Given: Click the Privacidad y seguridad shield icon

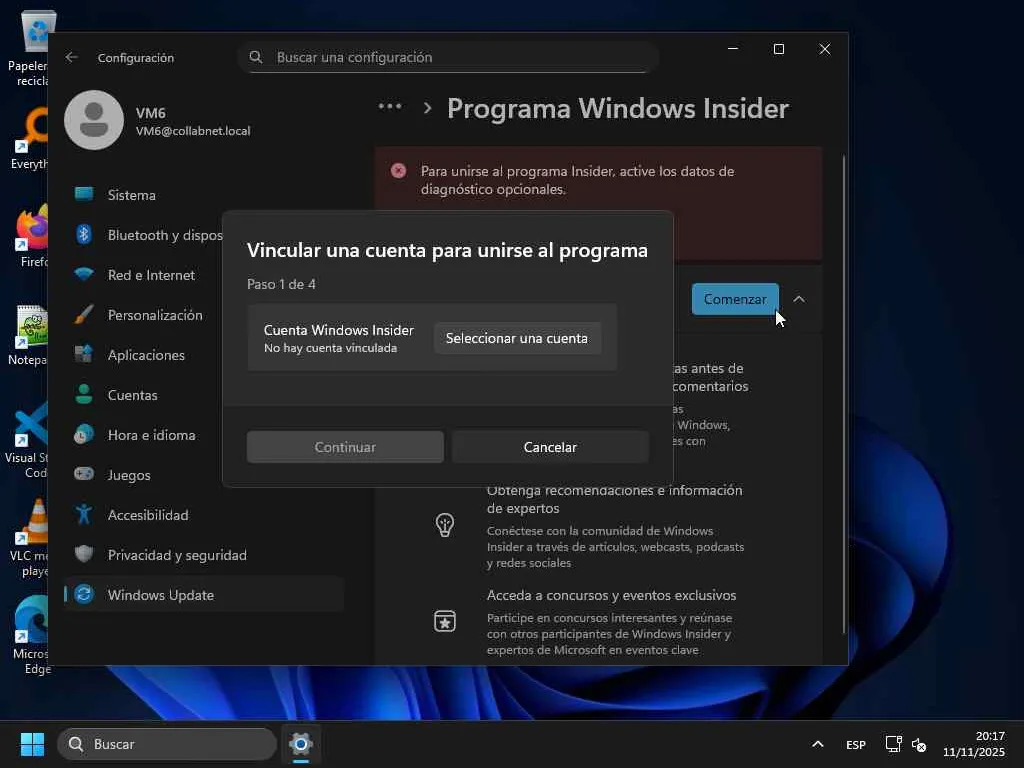Looking at the screenshot, I should (84, 554).
